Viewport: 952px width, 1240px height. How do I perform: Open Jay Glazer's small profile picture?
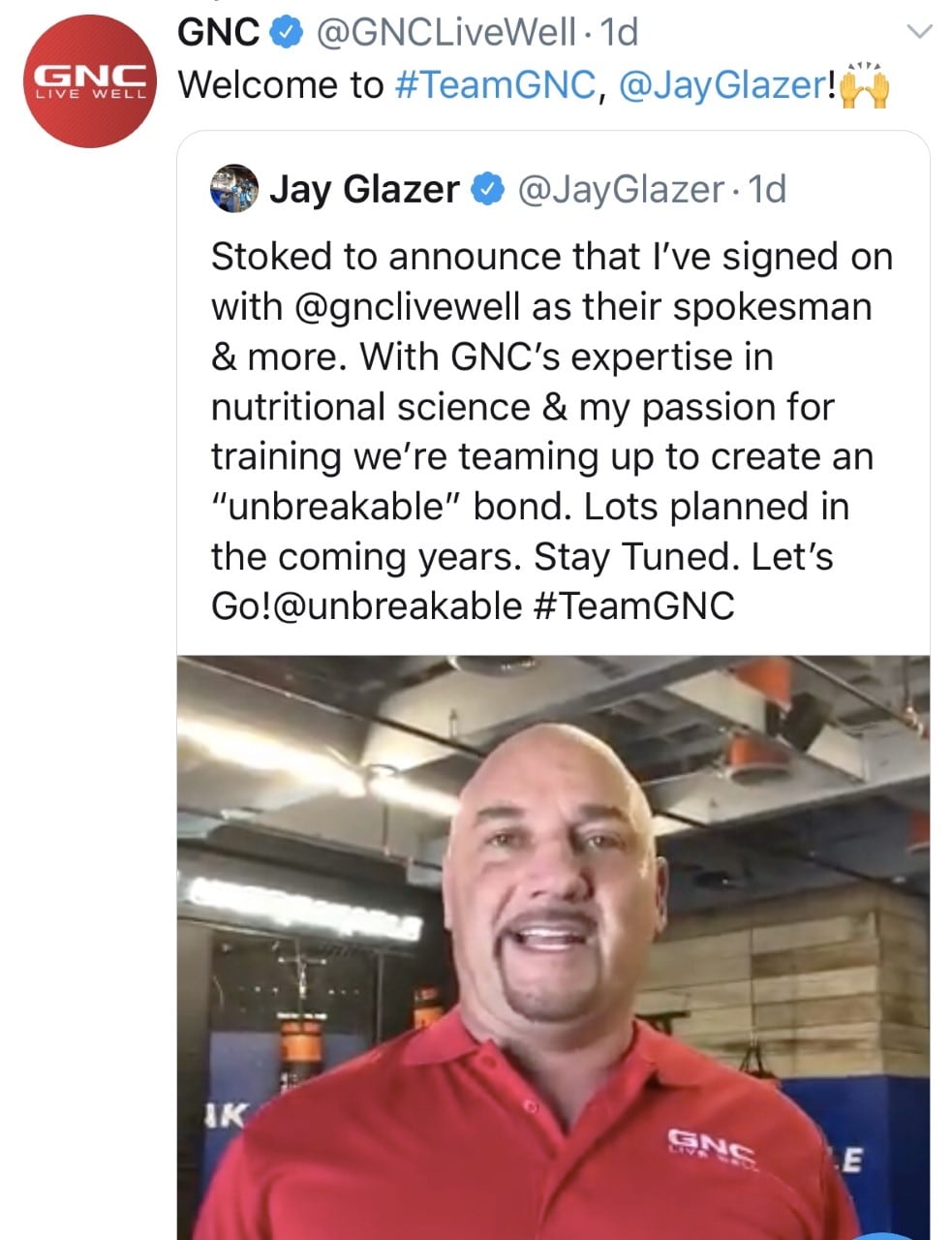click(234, 188)
